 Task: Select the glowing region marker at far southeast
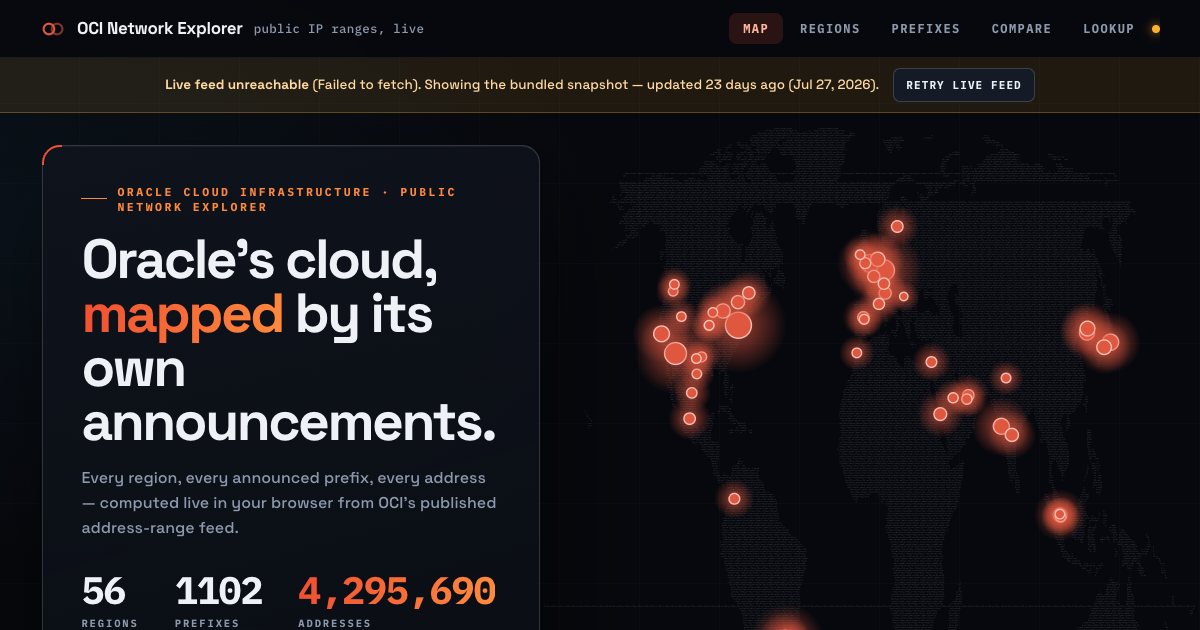1060,515
